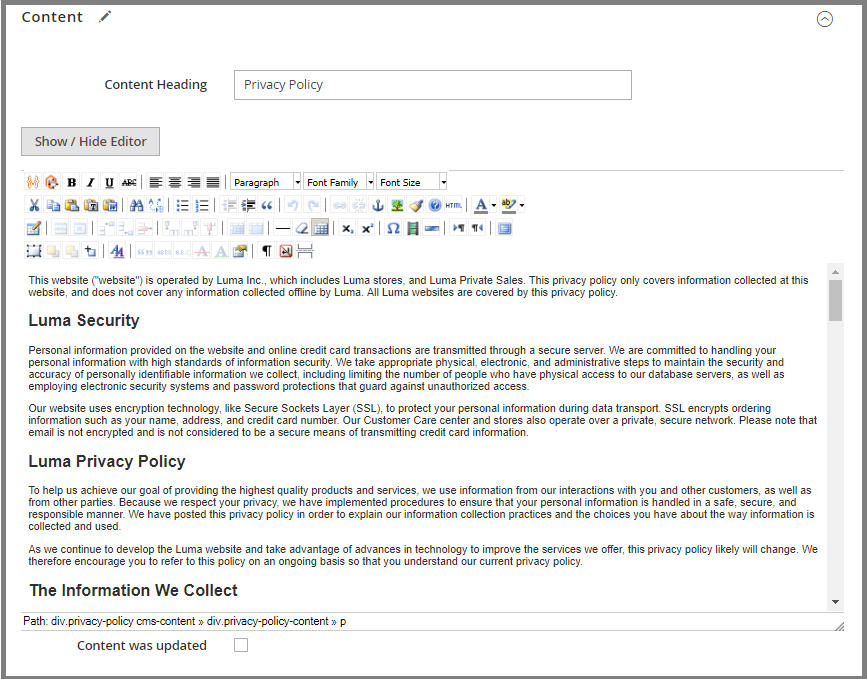Open the editor Help icon
The width and height of the screenshot is (867, 679).
pyautogui.click(x=435, y=206)
